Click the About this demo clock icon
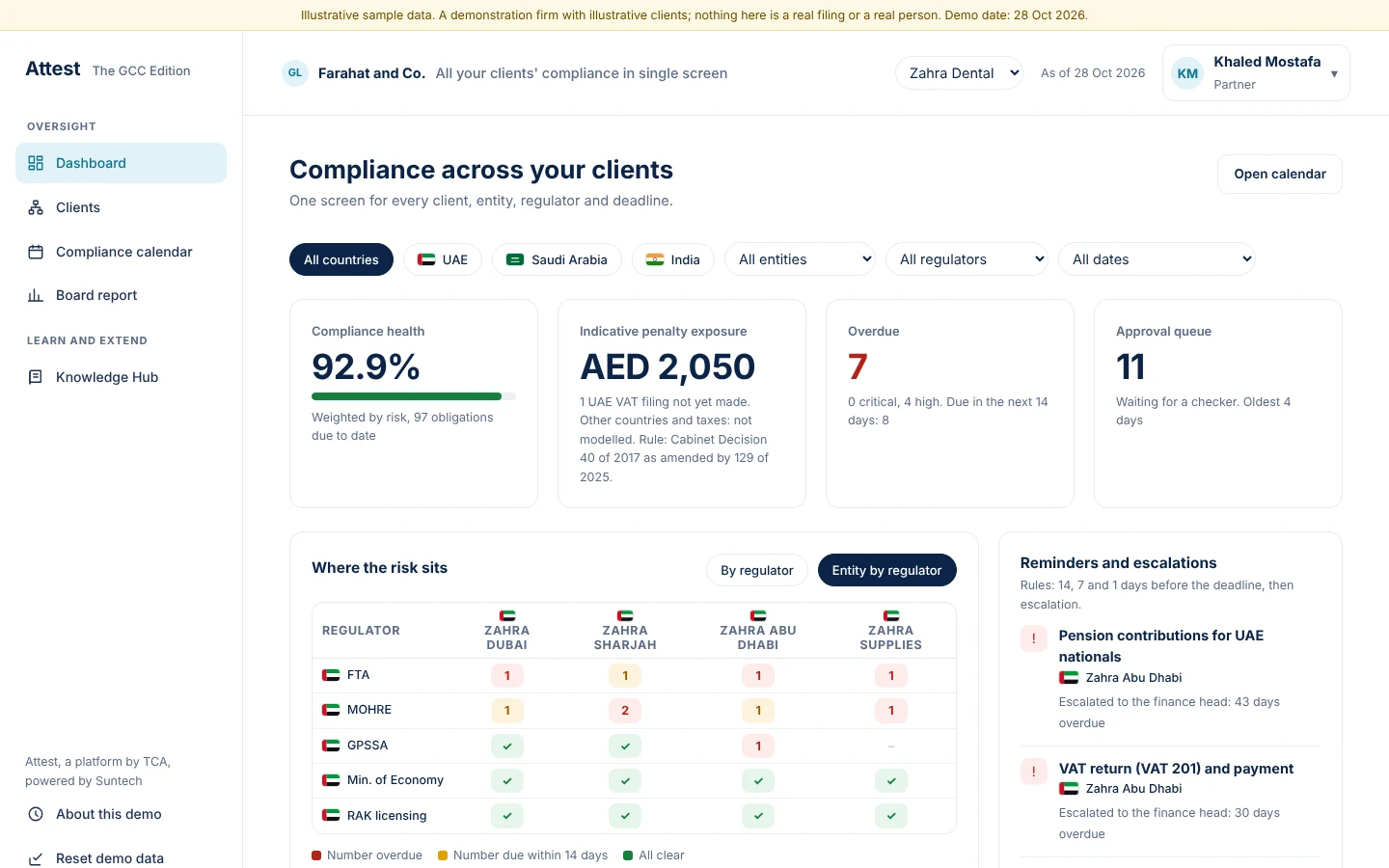Viewport: 1389px width, 868px height. pos(36,814)
